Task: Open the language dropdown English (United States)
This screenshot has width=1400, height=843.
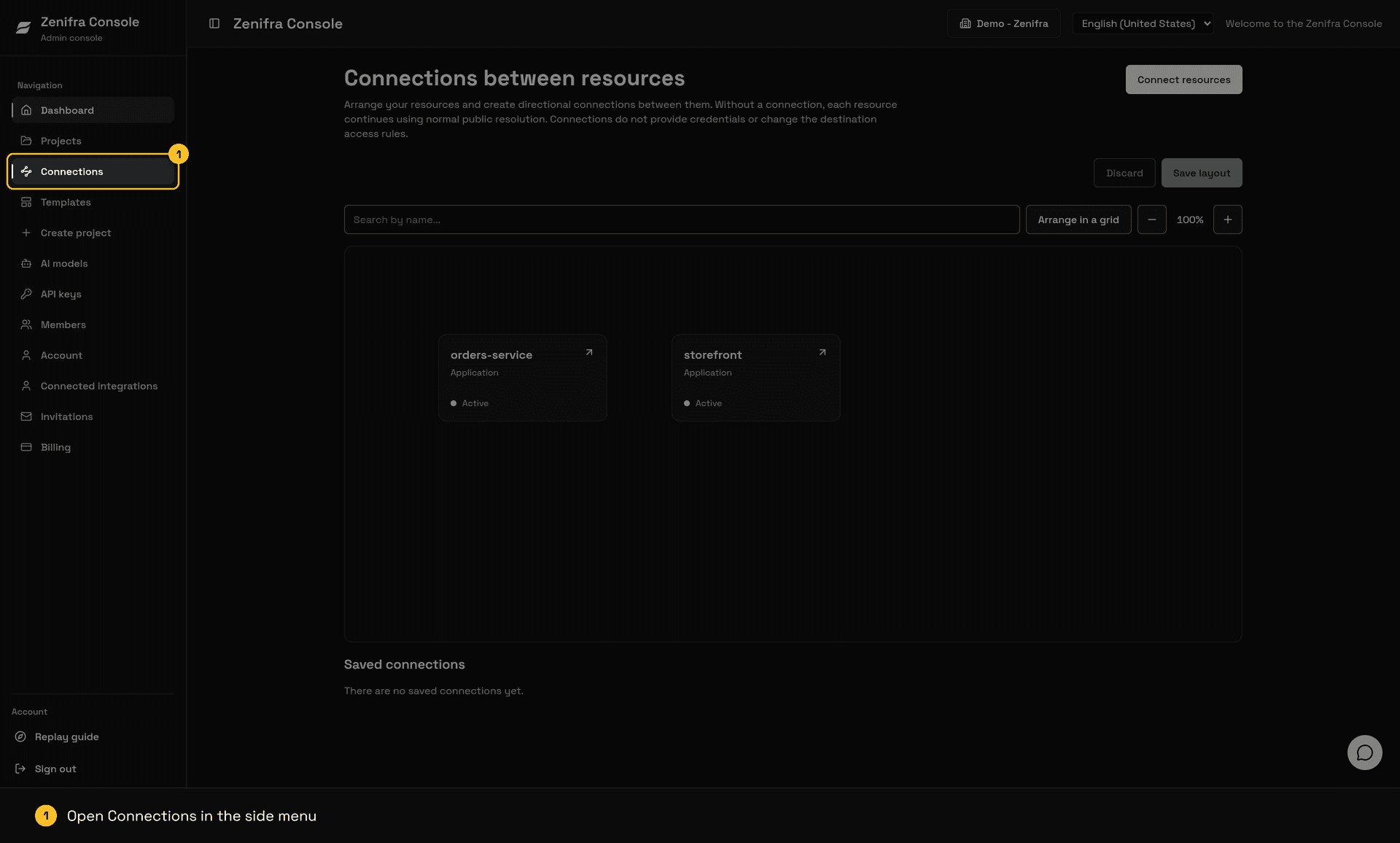Action: pyautogui.click(x=1143, y=23)
